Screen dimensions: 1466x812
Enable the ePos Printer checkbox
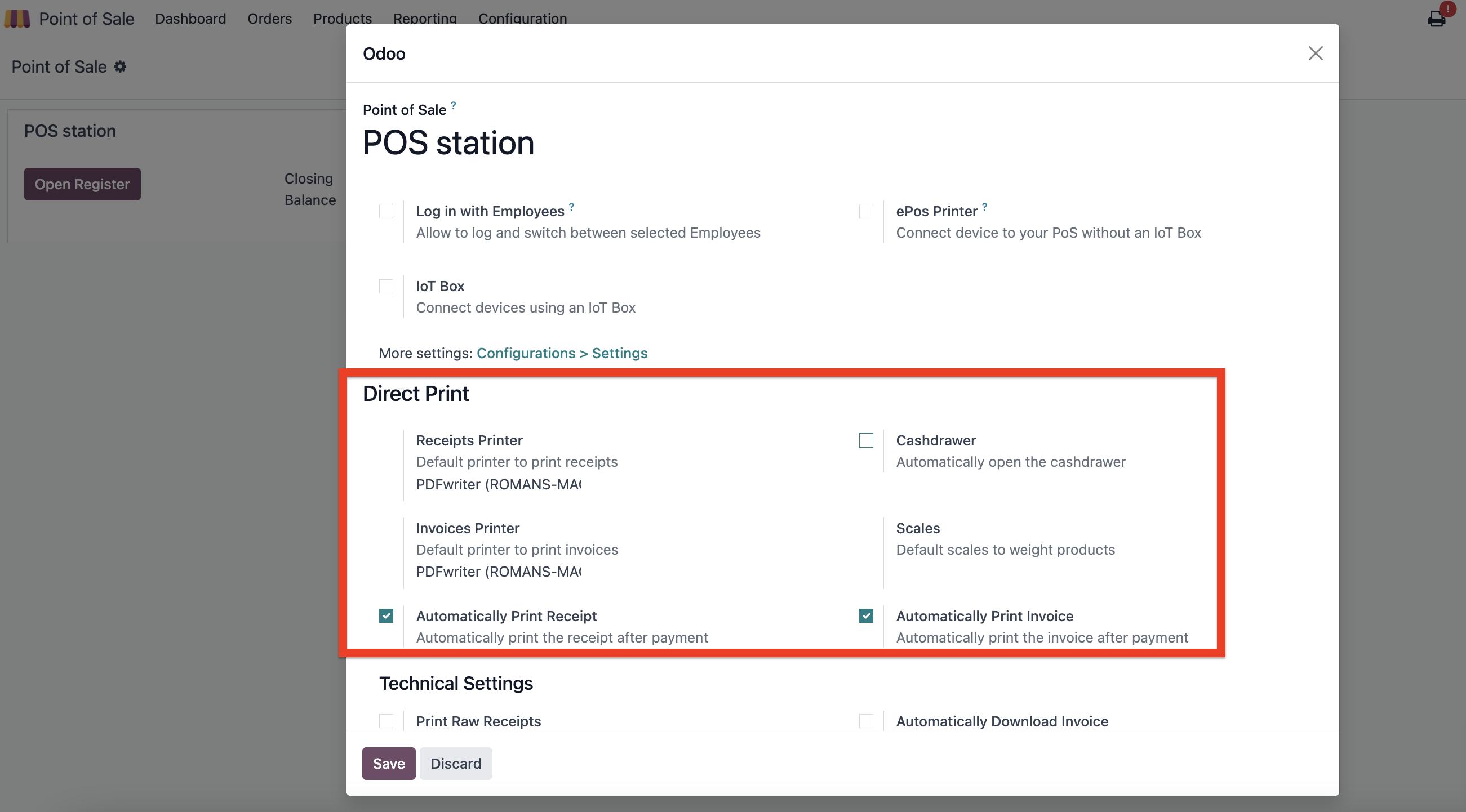(x=866, y=212)
